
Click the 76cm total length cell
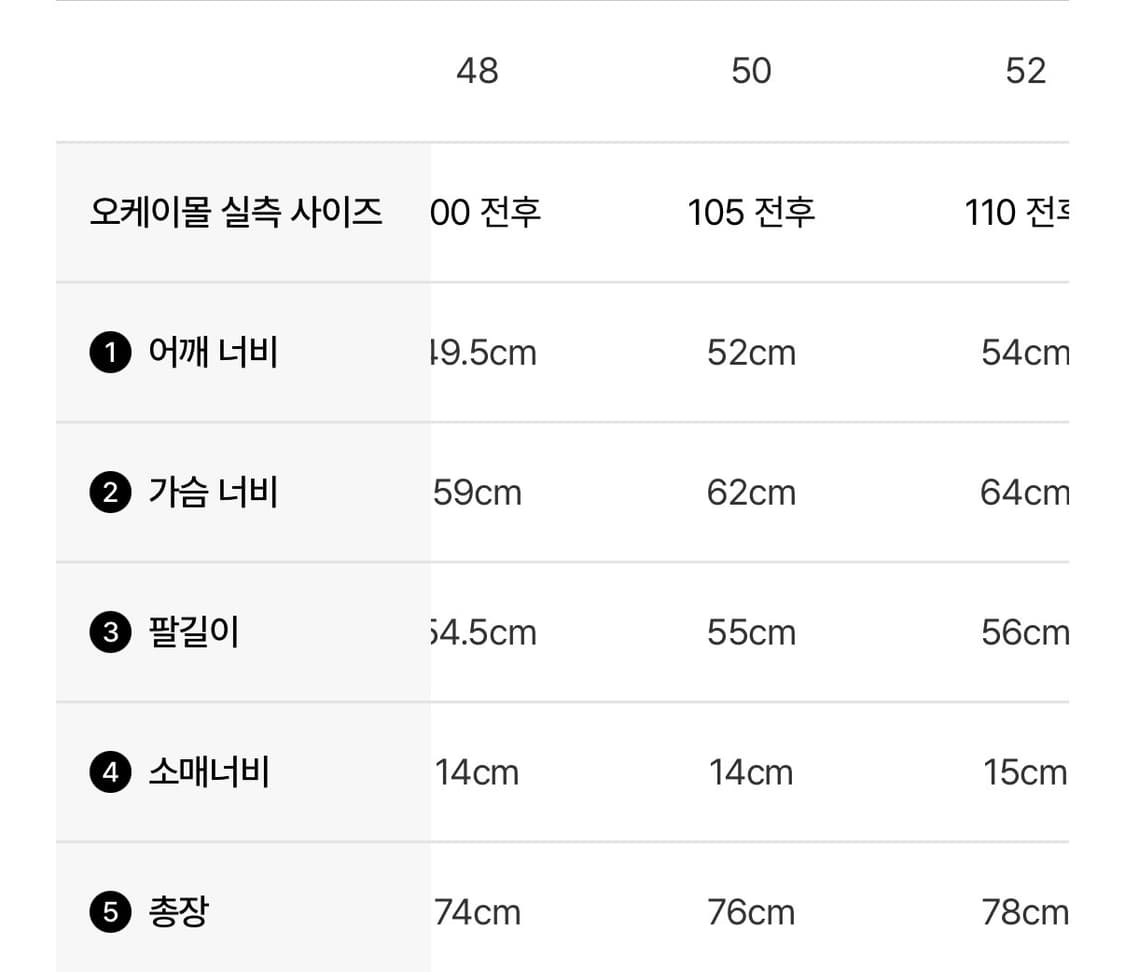click(751, 913)
